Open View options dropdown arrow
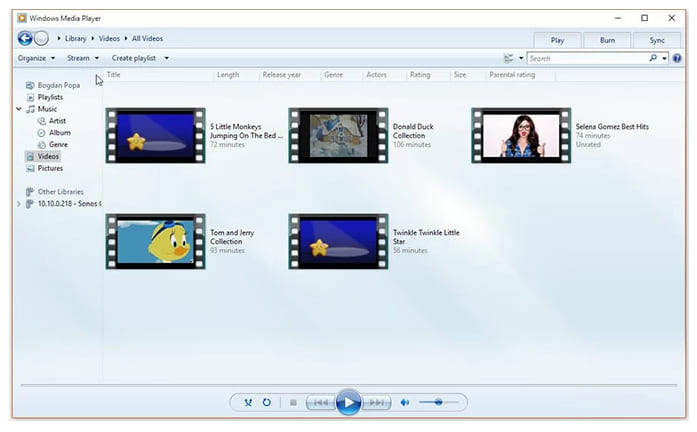The height and width of the screenshot is (432, 697). [521, 58]
